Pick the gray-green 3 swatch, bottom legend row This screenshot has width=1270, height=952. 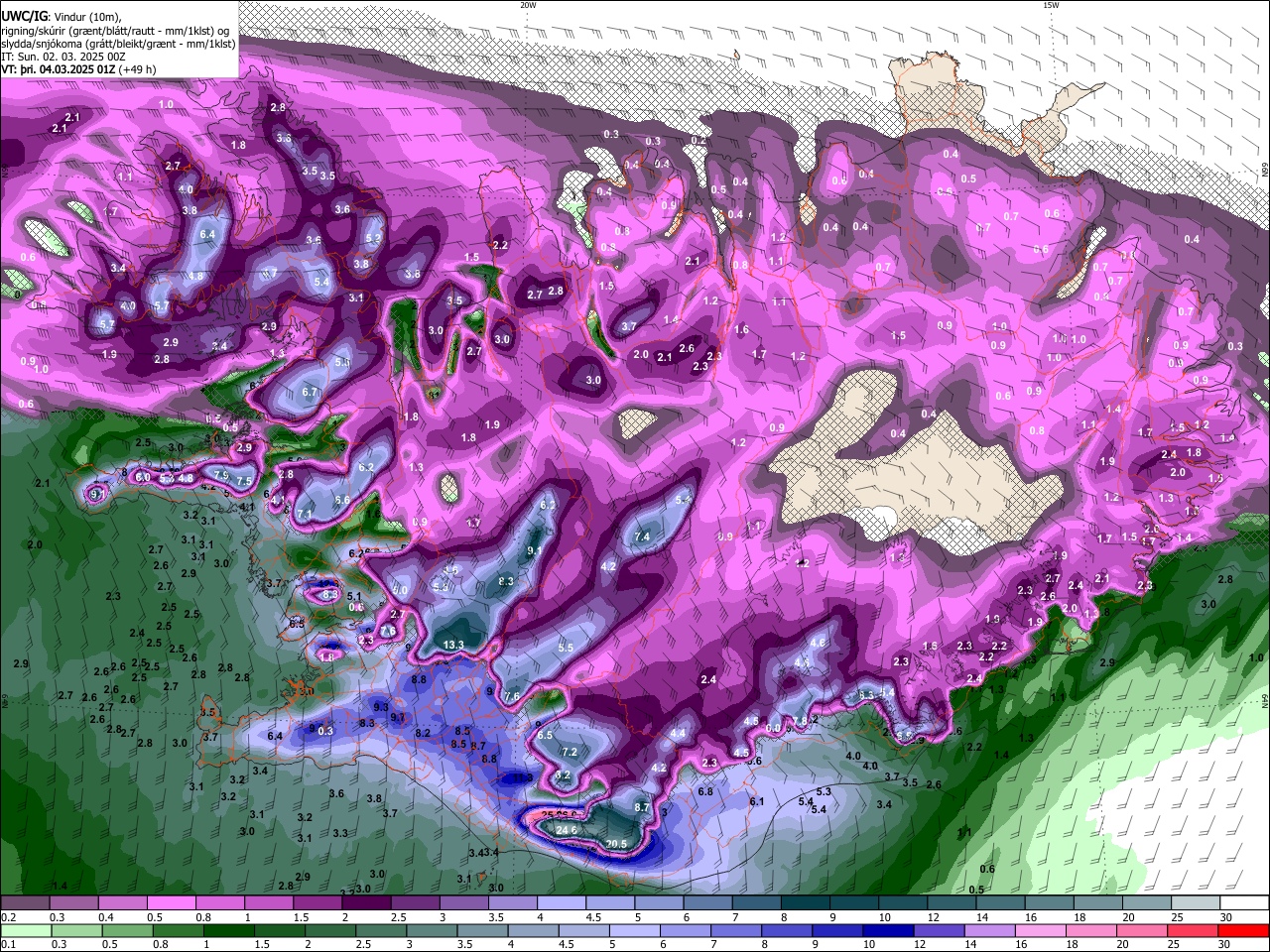[x=432, y=930]
